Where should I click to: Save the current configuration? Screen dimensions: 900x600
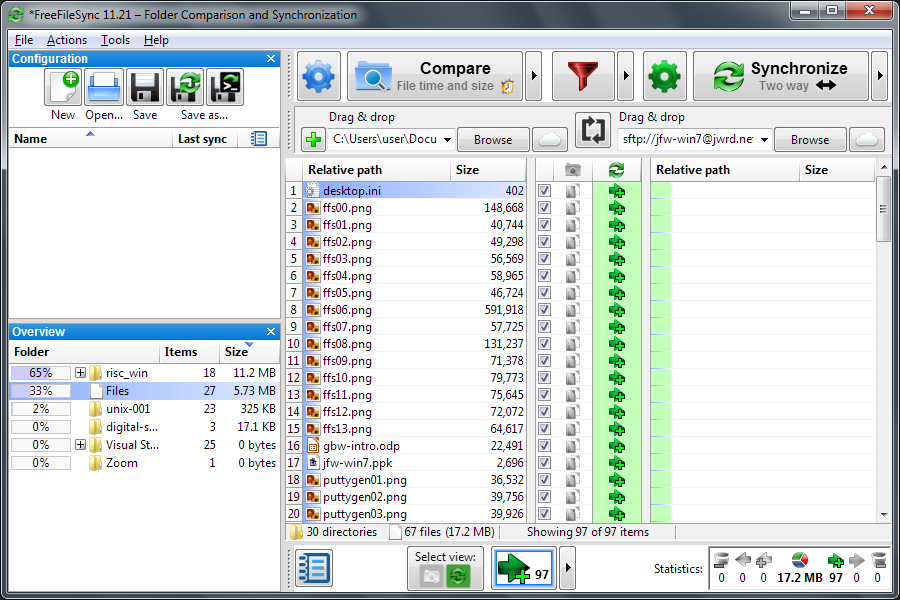click(145, 87)
